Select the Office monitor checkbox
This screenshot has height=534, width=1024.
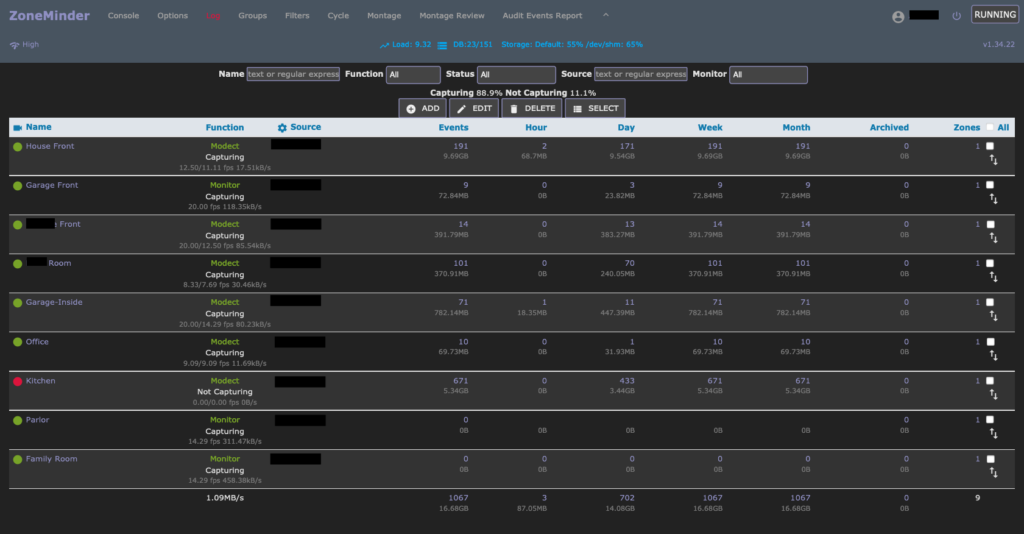tap(989, 341)
